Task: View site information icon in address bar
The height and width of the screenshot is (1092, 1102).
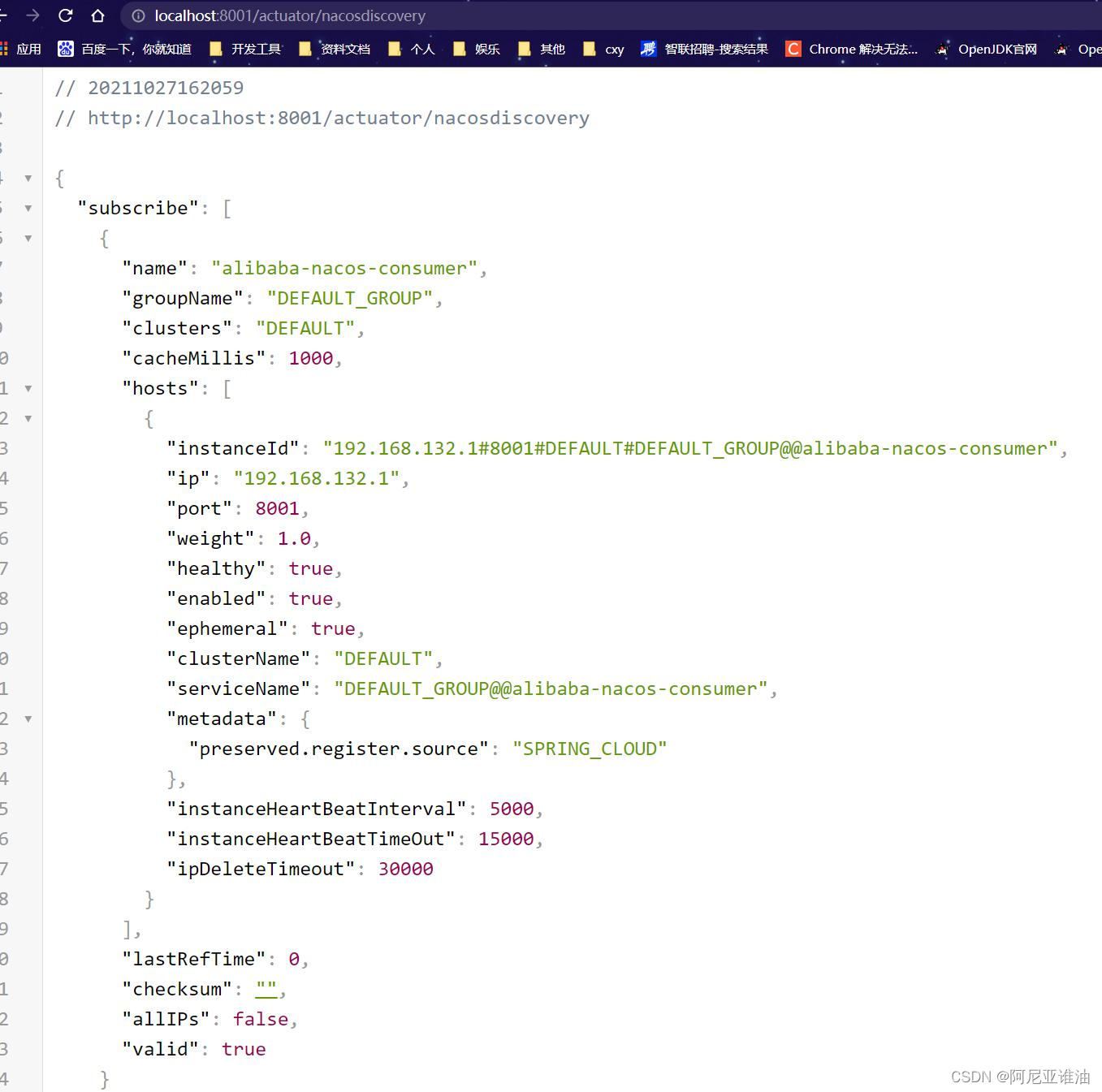Action: 138,16
